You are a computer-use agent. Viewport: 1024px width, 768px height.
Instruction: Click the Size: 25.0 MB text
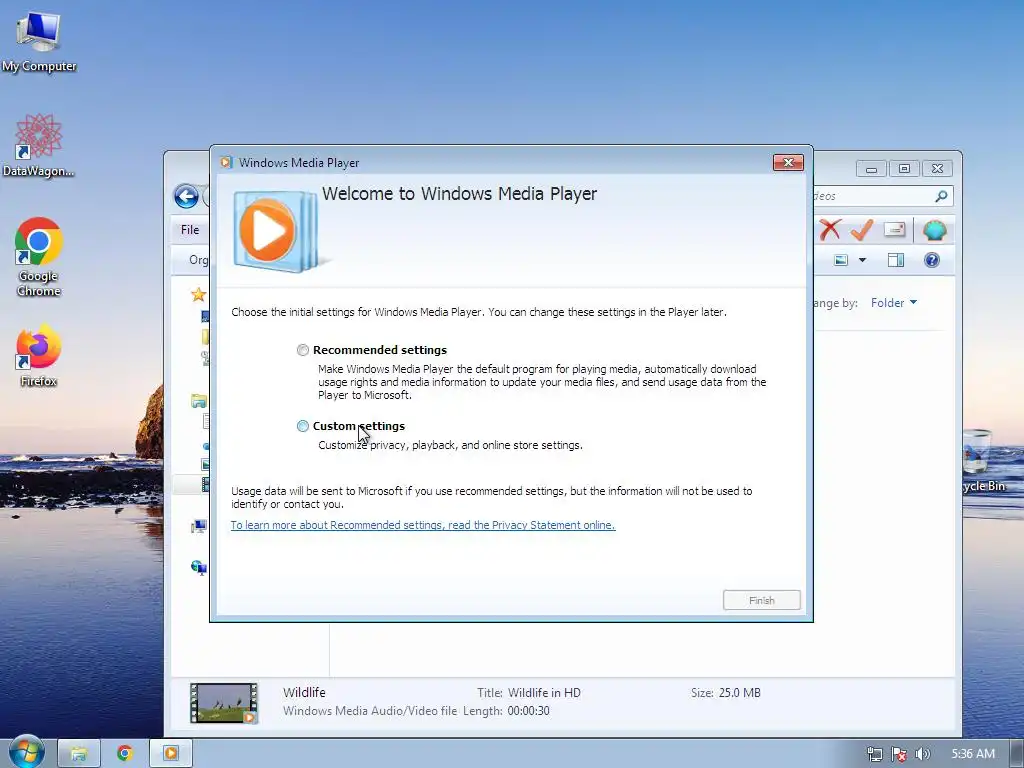[x=726, y=693]
